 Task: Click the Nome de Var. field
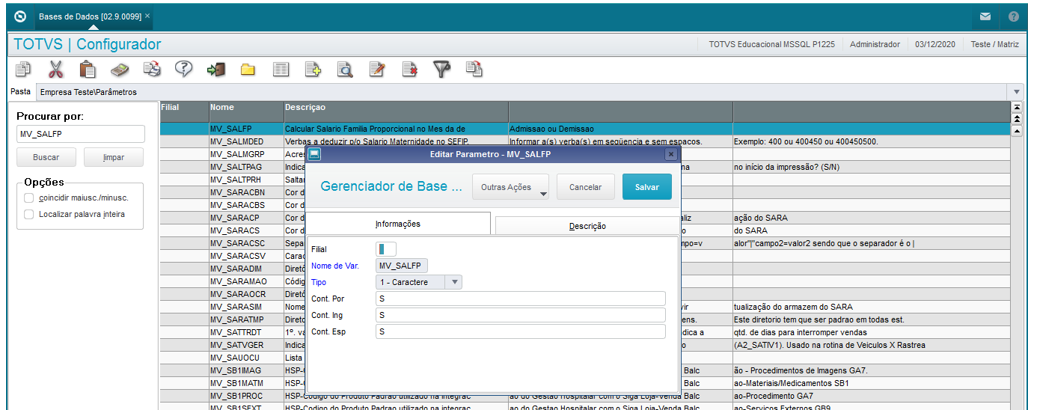coord(402,266)
